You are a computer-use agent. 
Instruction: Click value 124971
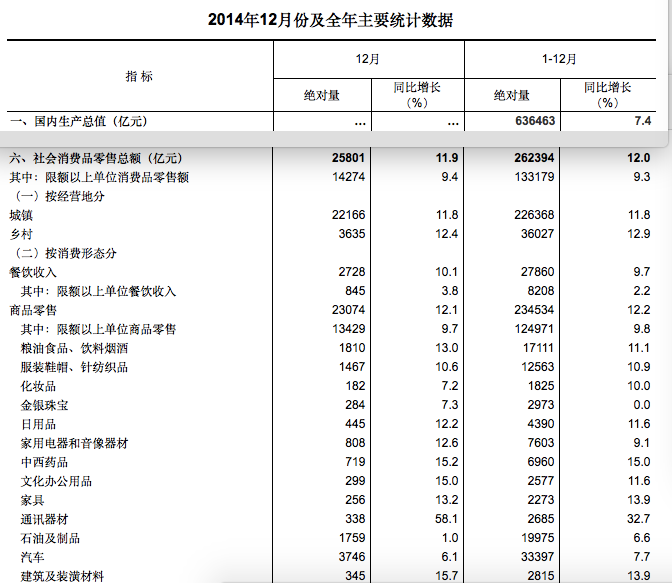coord(534,328)
